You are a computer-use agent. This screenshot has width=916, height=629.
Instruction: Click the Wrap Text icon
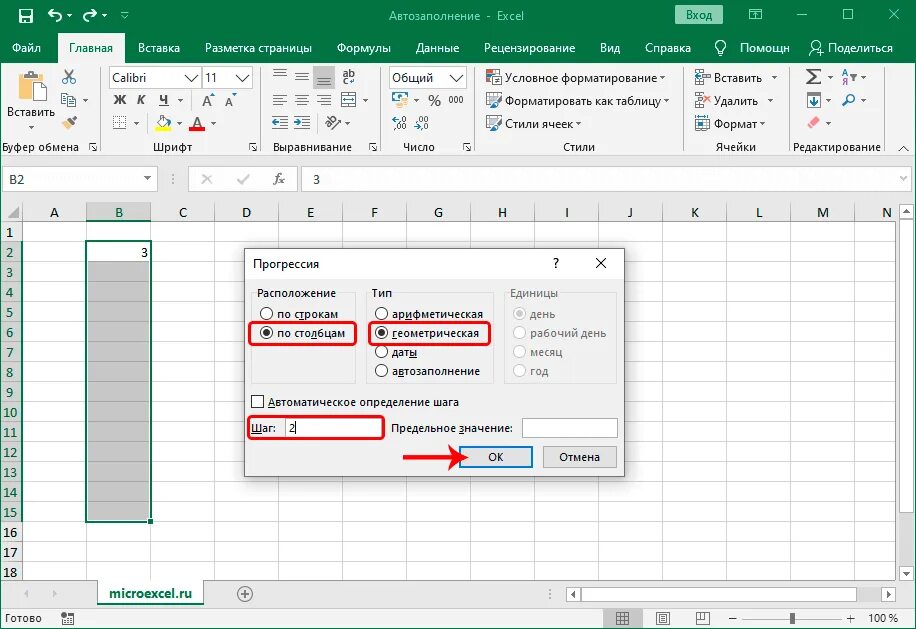click(348, 77)
